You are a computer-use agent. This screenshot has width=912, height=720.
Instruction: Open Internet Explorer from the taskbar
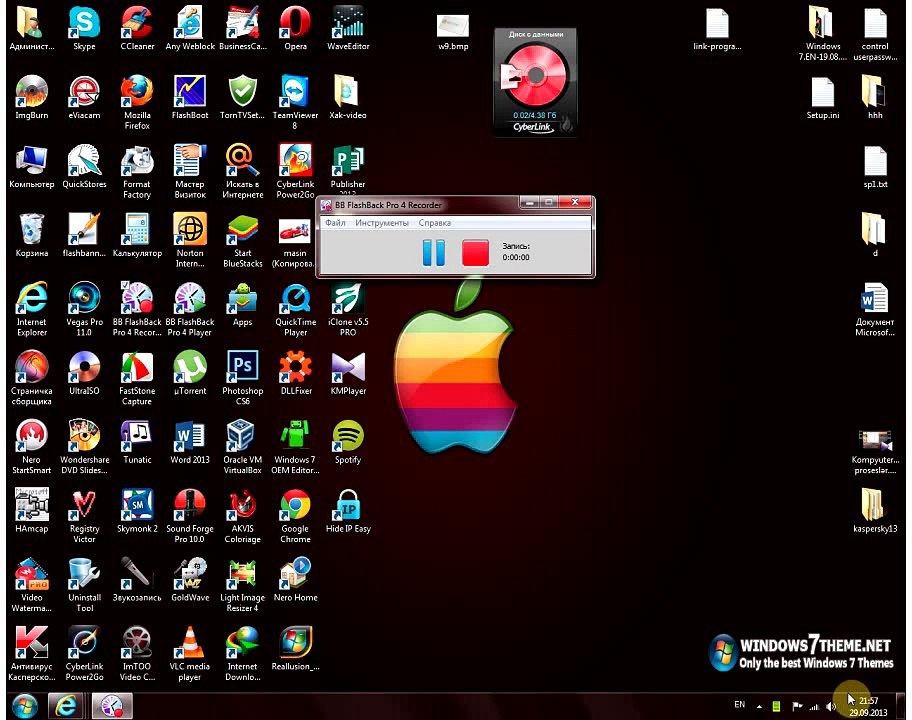click(66, 706)
